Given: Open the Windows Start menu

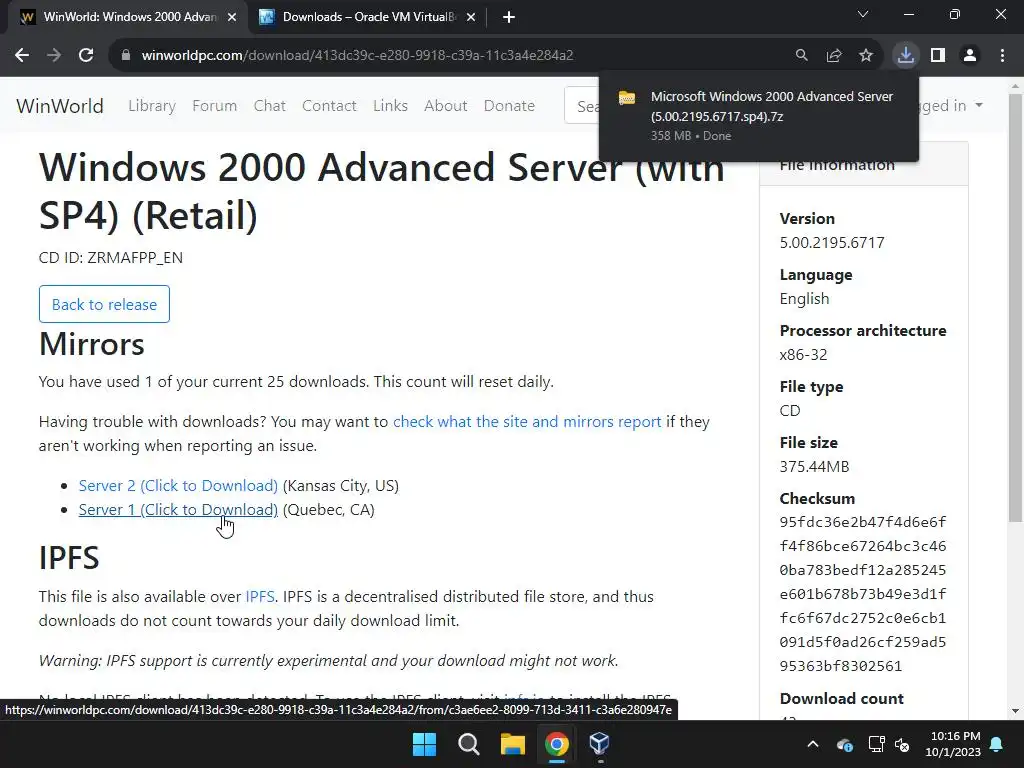Looking at the screenshot, I should (424, 744).
